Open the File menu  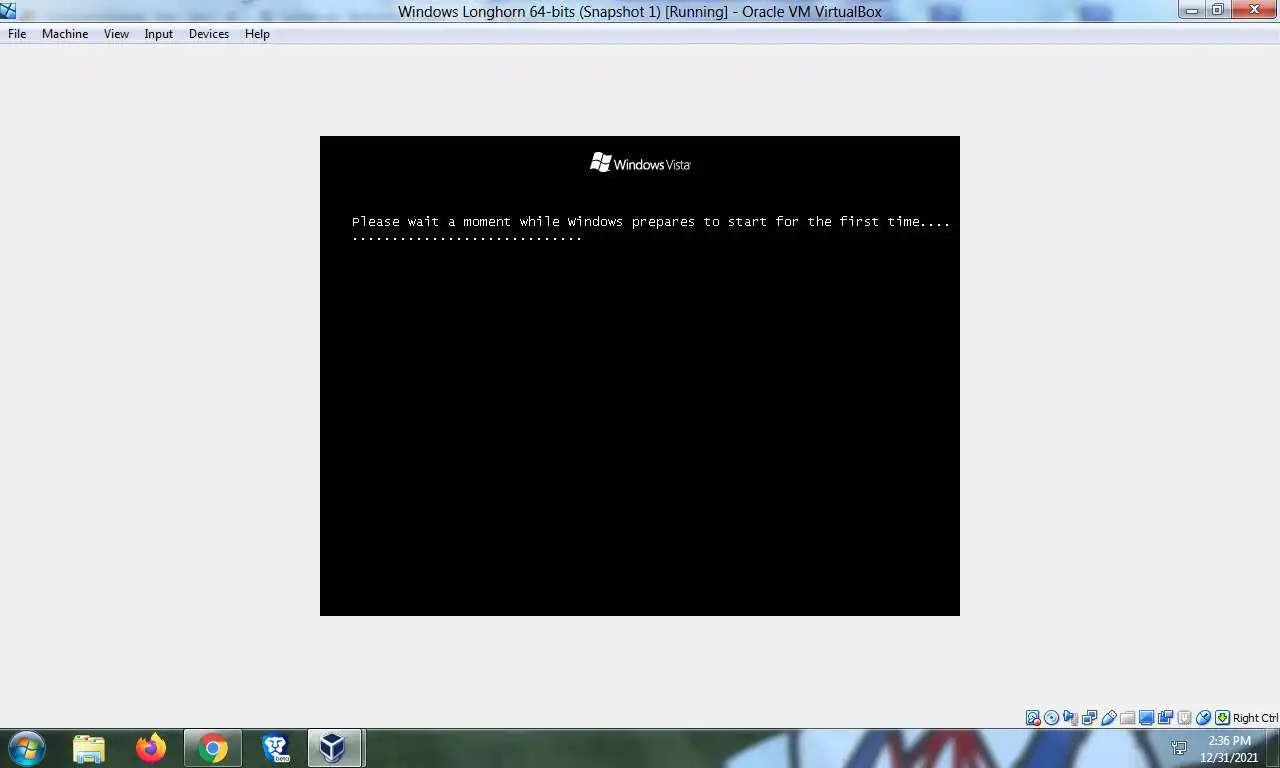(x=17, y=34)
